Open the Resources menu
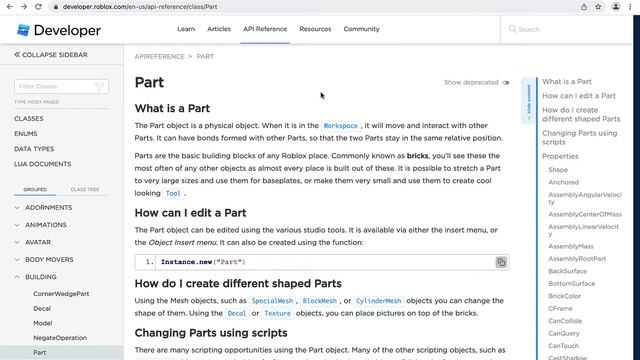The width and height of the screenshot is (640, 360). pos(315,29)
